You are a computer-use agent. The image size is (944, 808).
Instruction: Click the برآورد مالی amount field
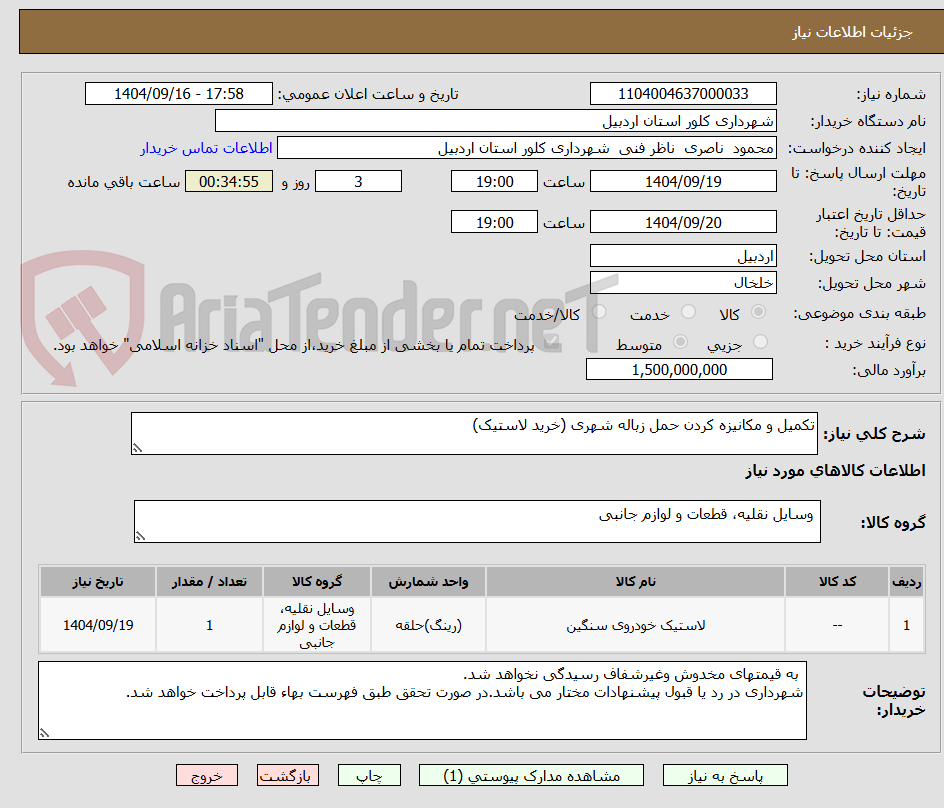[678, 369]
